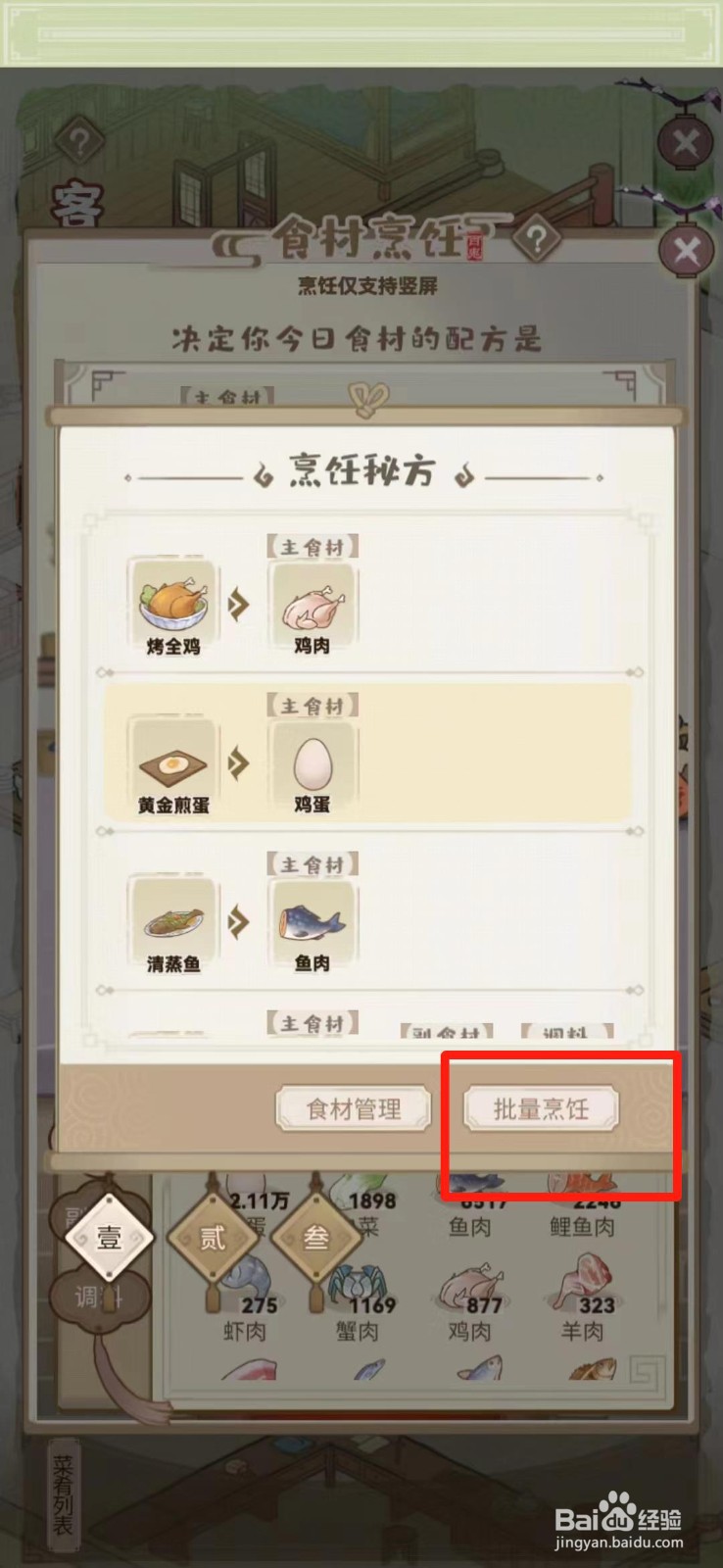
Task: Switch to the 贰 hanging tab
Action: (213, 1238)
